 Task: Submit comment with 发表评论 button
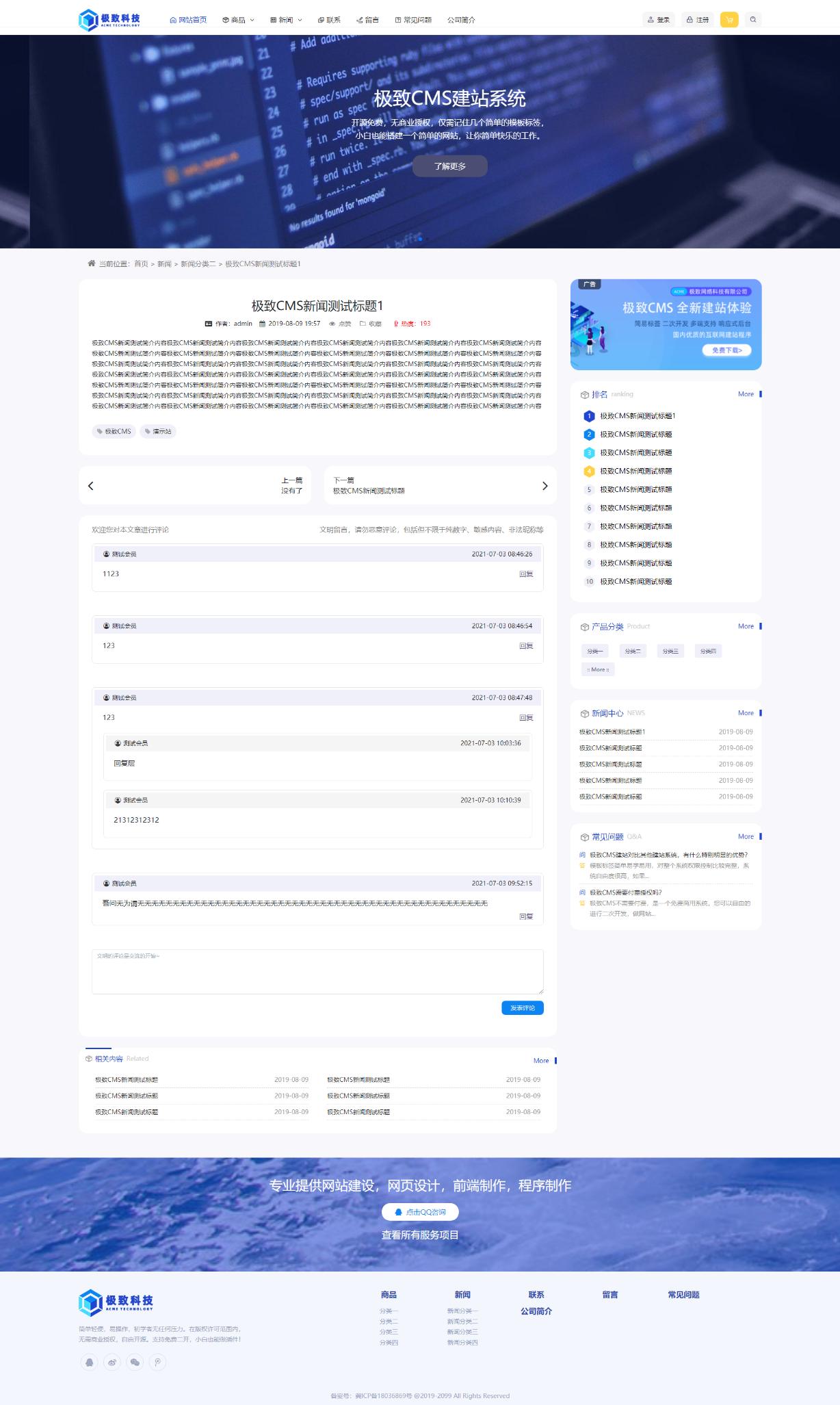pyautogui.click(x=522, y=1008)
